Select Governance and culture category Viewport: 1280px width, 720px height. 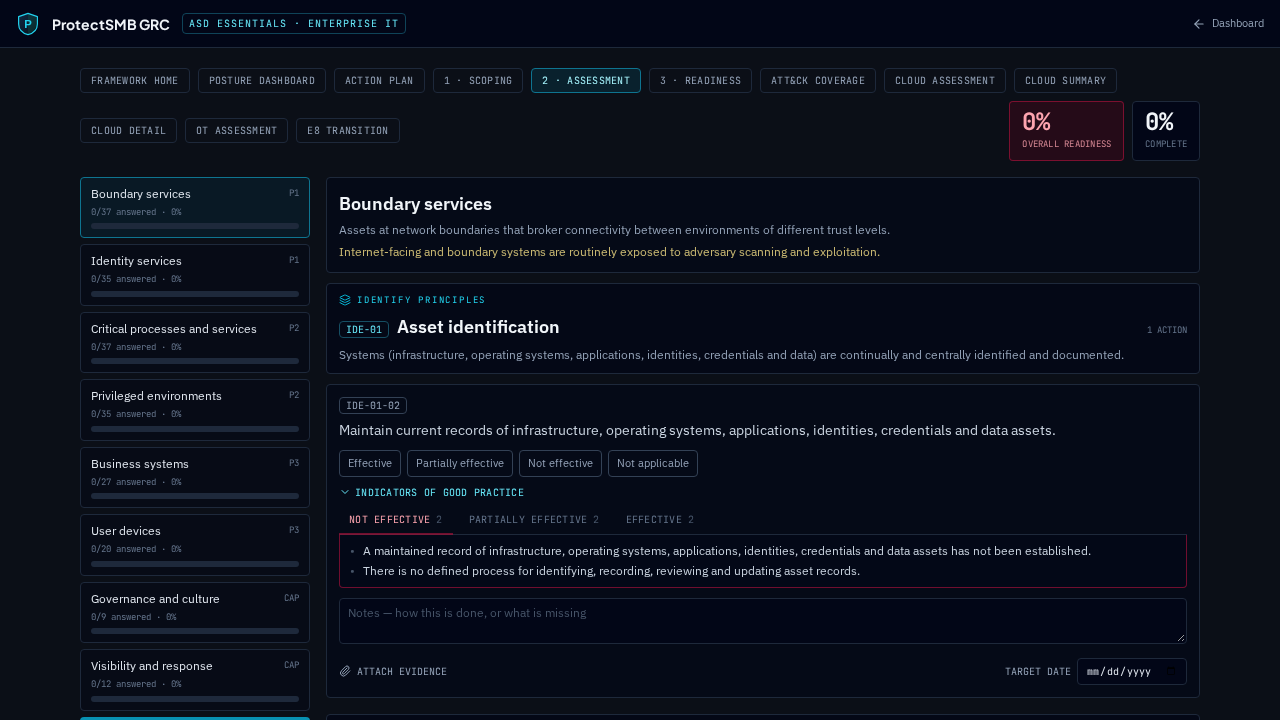click(x=195, y=613)
